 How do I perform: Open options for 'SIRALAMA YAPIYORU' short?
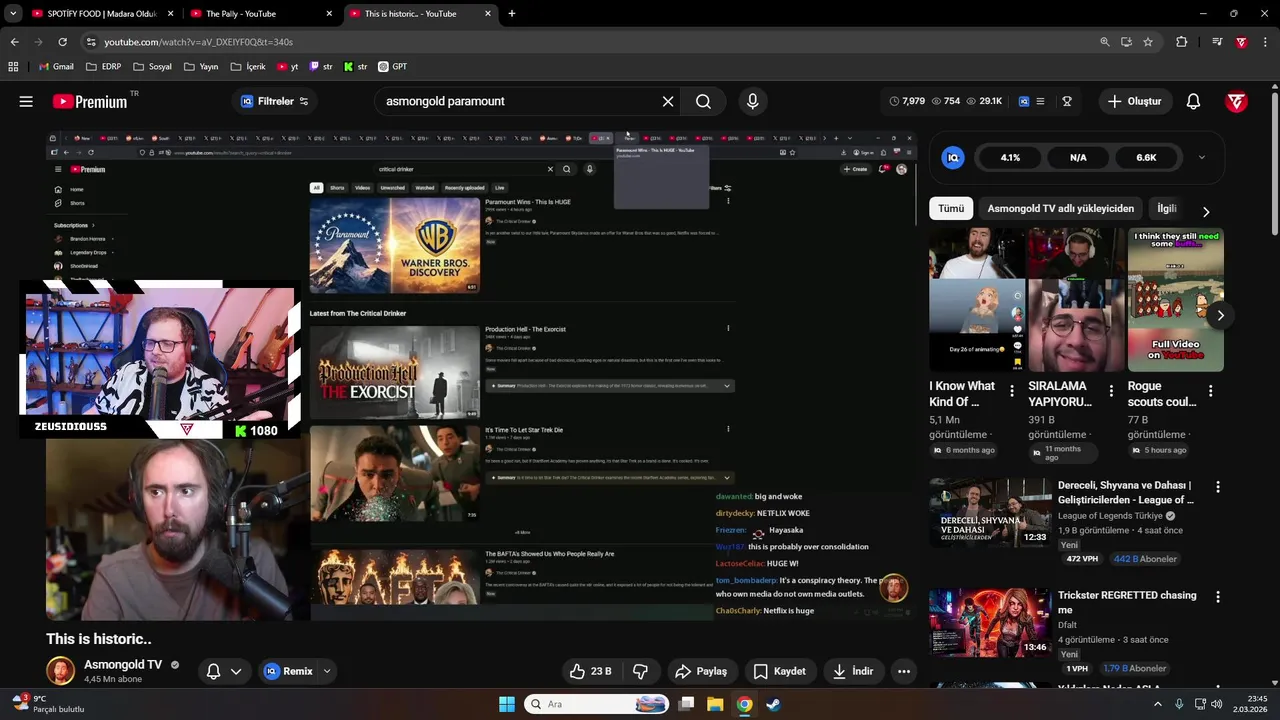pos(1111,391)
